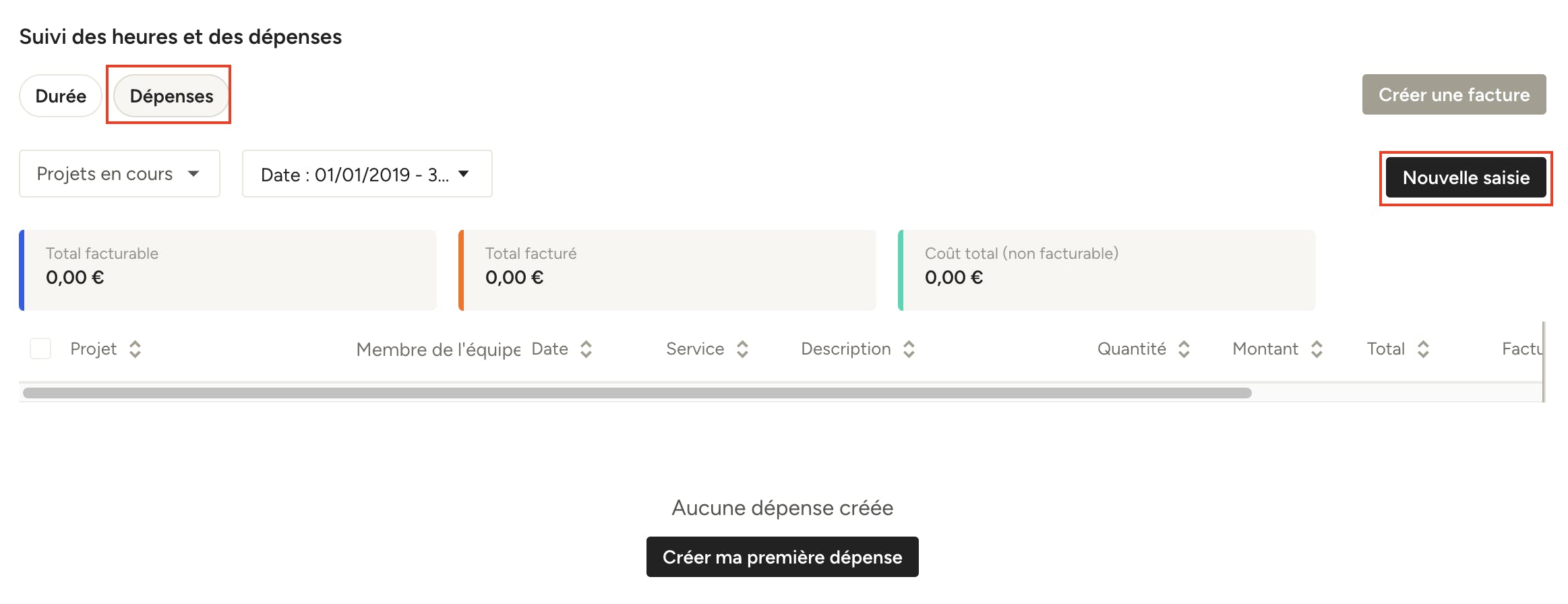Screen dimensions: 1568x604
Task: Click the Nouvelle saisie button
Action: (x=1466, y=177)
